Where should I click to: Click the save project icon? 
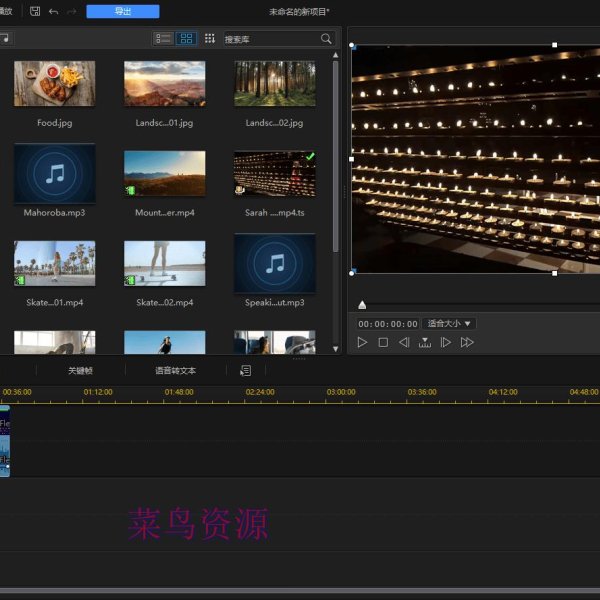35,11
